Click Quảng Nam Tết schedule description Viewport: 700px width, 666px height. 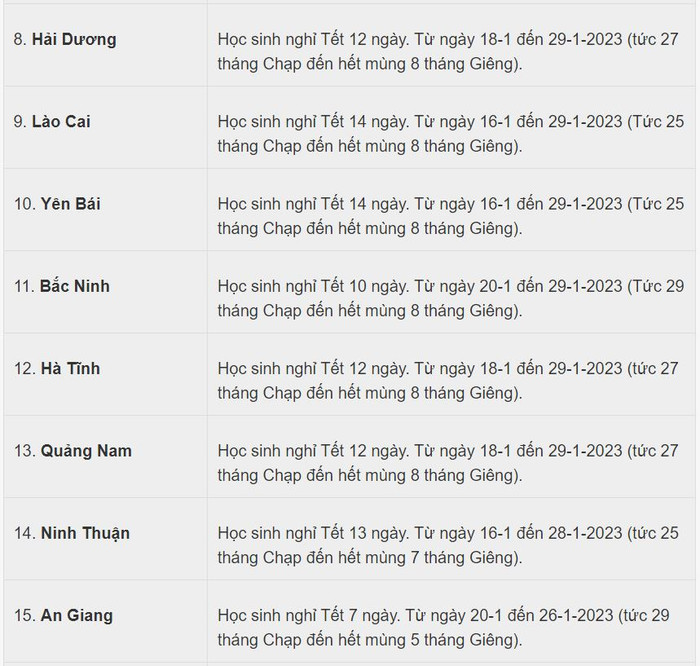448,463
